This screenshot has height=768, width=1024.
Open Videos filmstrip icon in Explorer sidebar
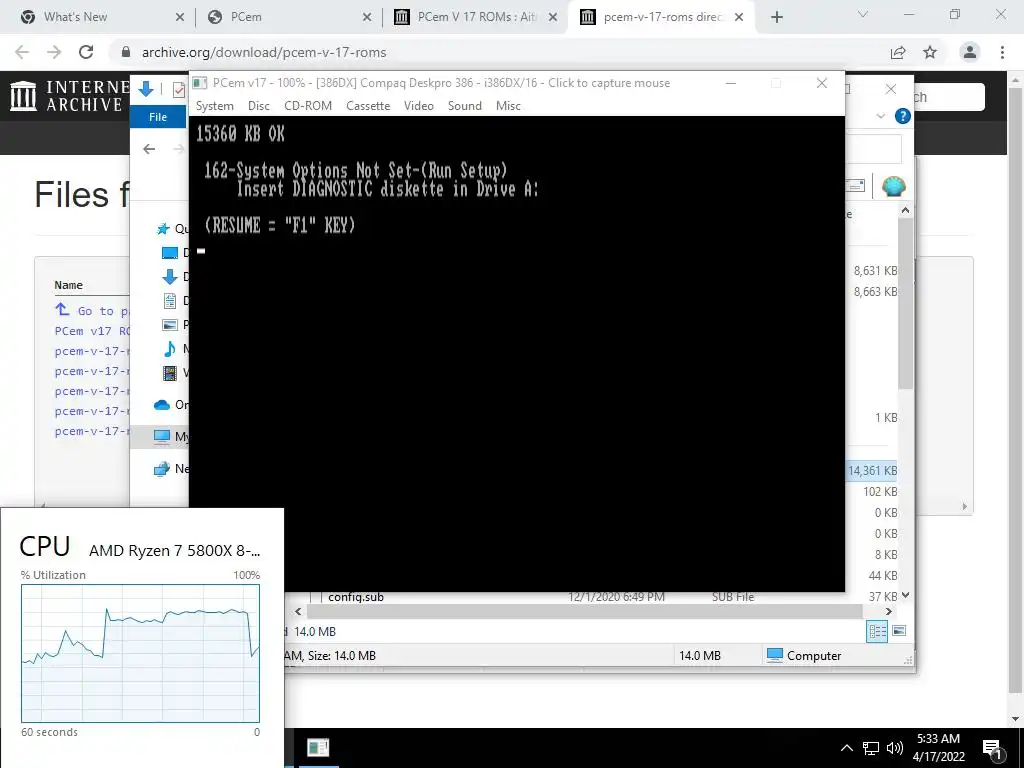170,373
